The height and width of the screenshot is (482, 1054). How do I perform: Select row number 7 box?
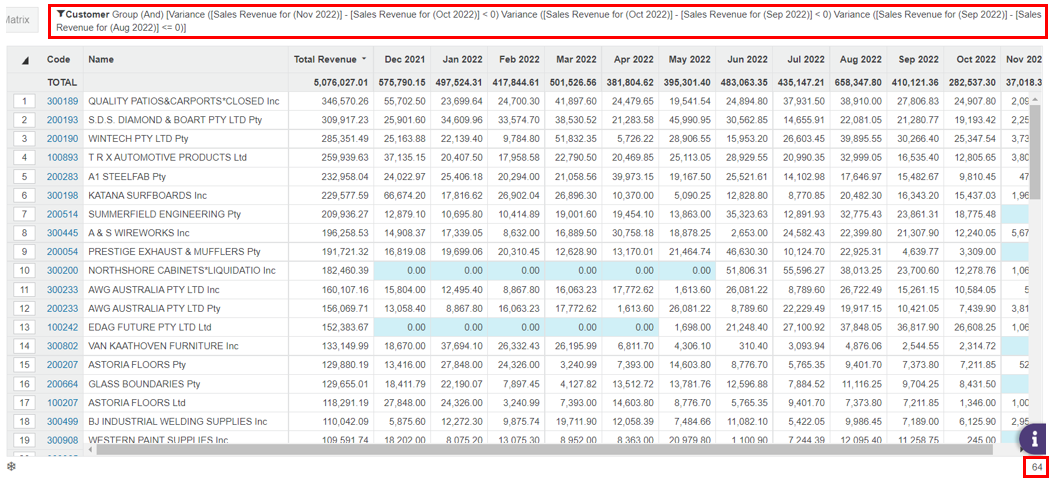24,214
